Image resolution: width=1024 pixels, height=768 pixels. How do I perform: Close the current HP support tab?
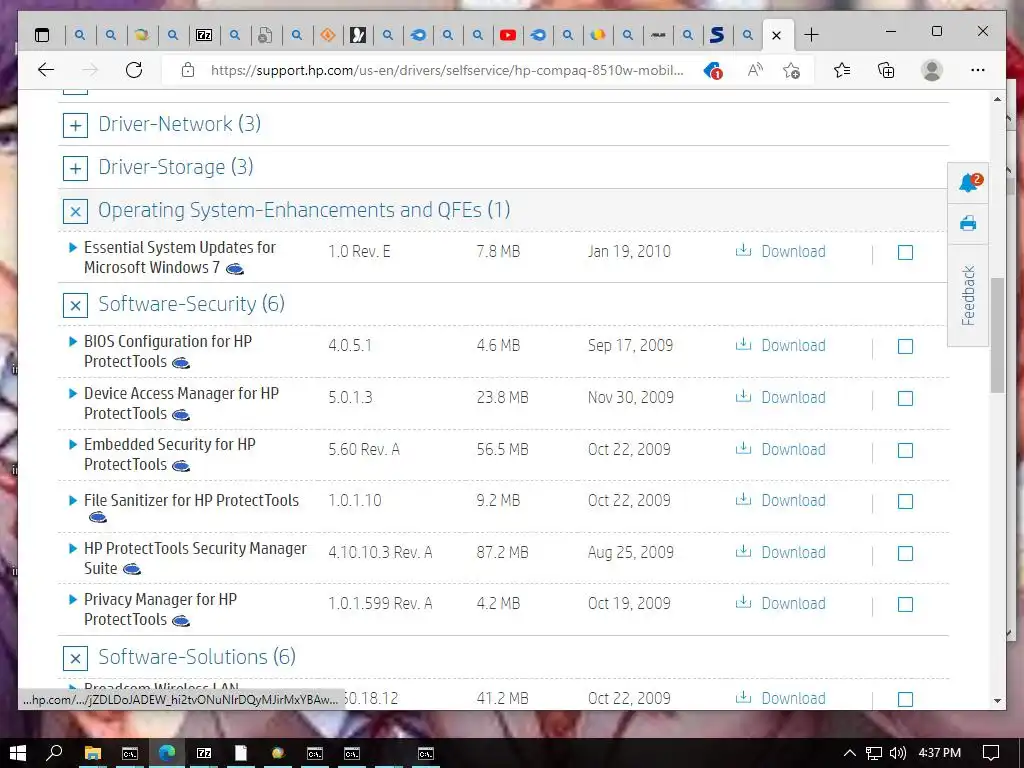(x=776, y=35)
